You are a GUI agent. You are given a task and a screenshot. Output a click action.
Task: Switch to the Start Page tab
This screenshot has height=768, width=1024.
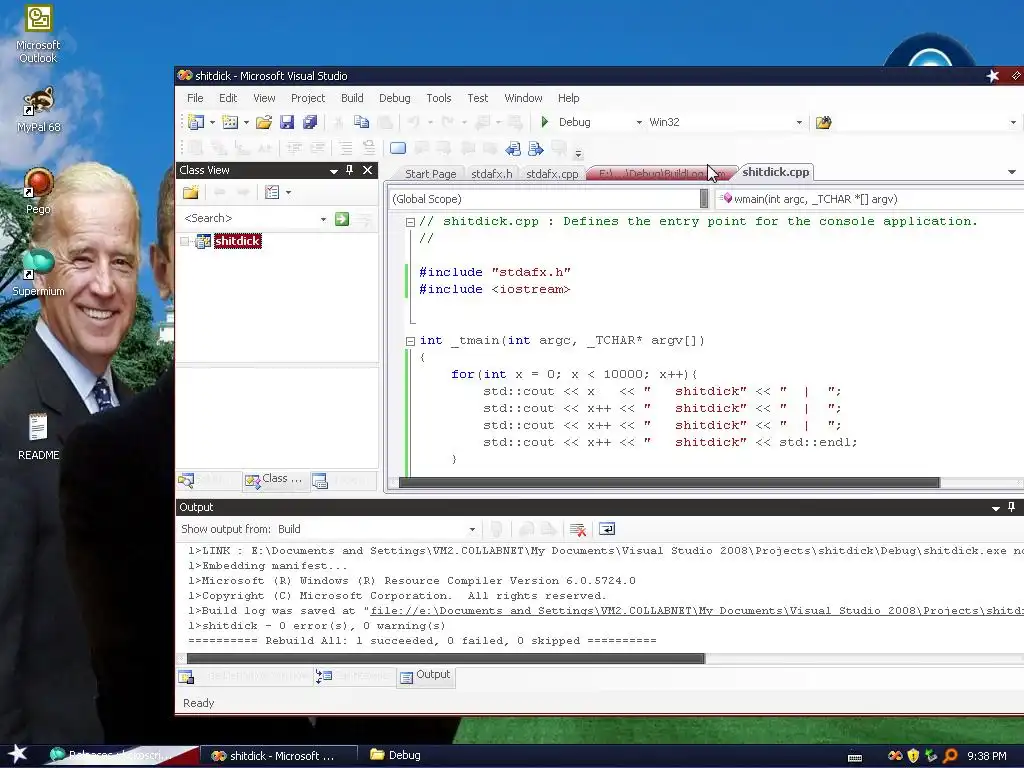[430, 174]
